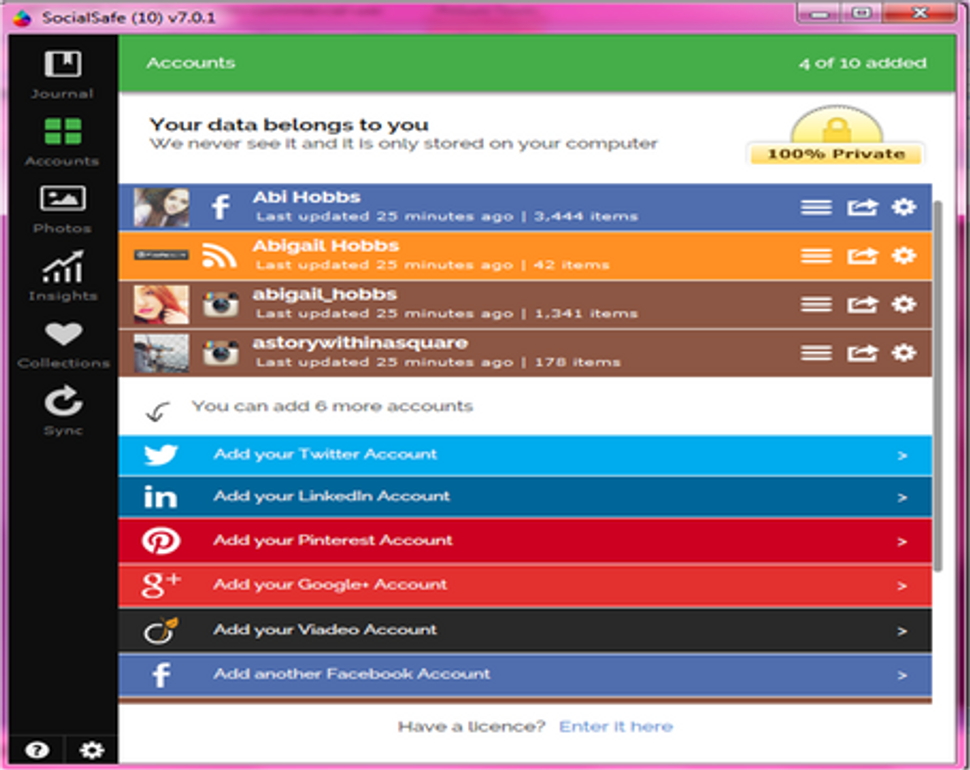Click Instagram icon on astorywithinasquare row
The width and height of the screenshot is (970, 770).
coord(221,353)
